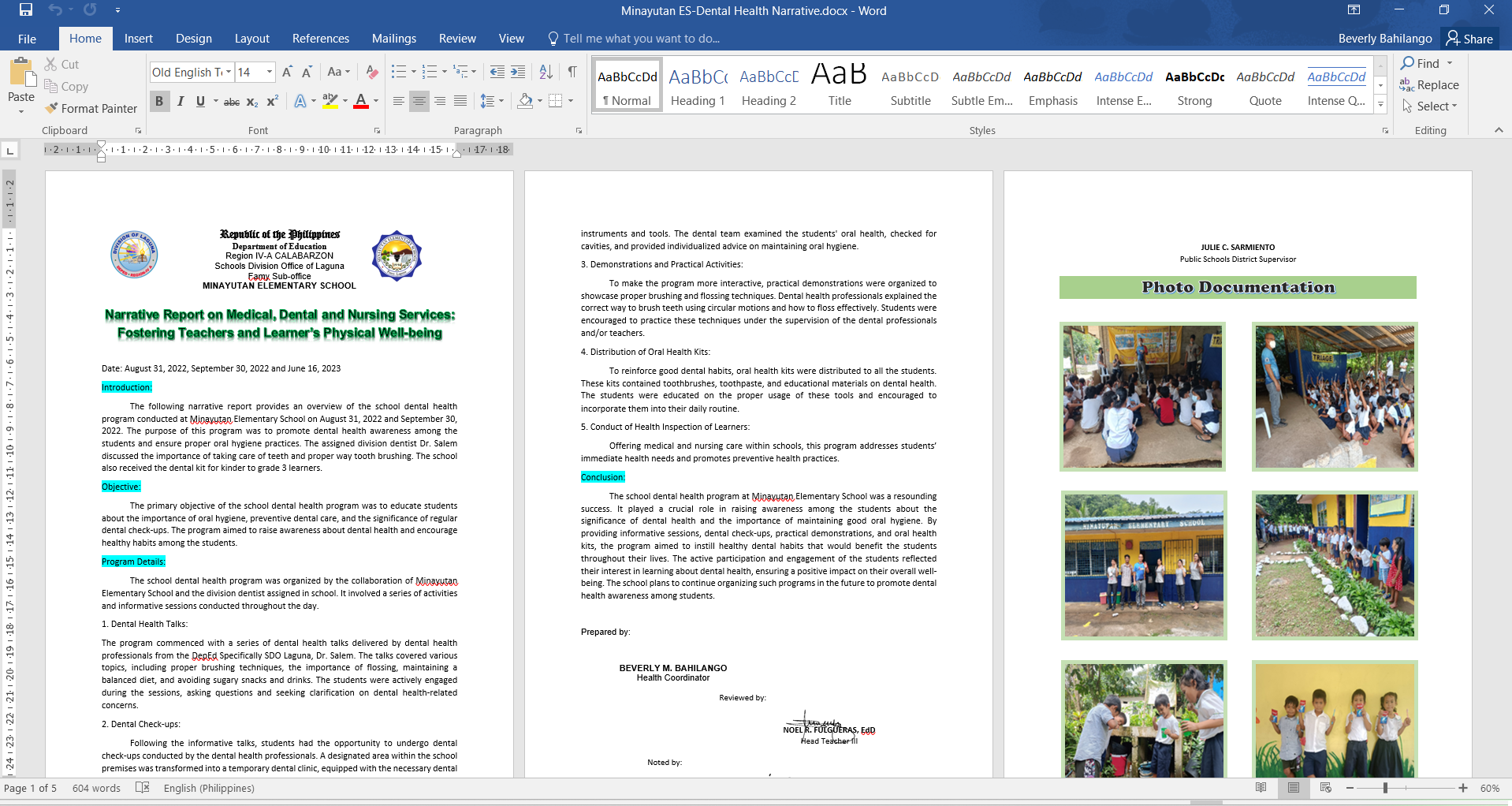This screenshot has width=1512, height=806.
Task: Click the Find magnifier tool
Action: (x=1421, y=63)
